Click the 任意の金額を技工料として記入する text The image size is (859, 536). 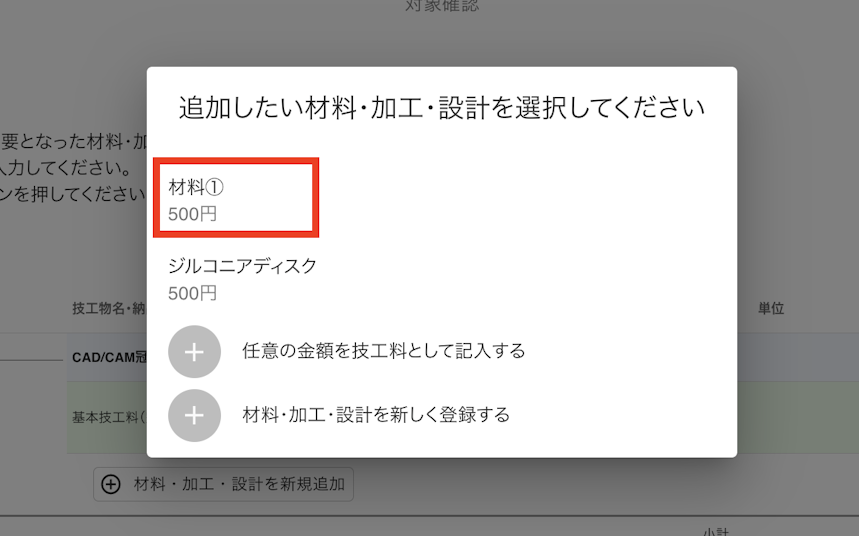pyautogui.click(x=383, y=351)
